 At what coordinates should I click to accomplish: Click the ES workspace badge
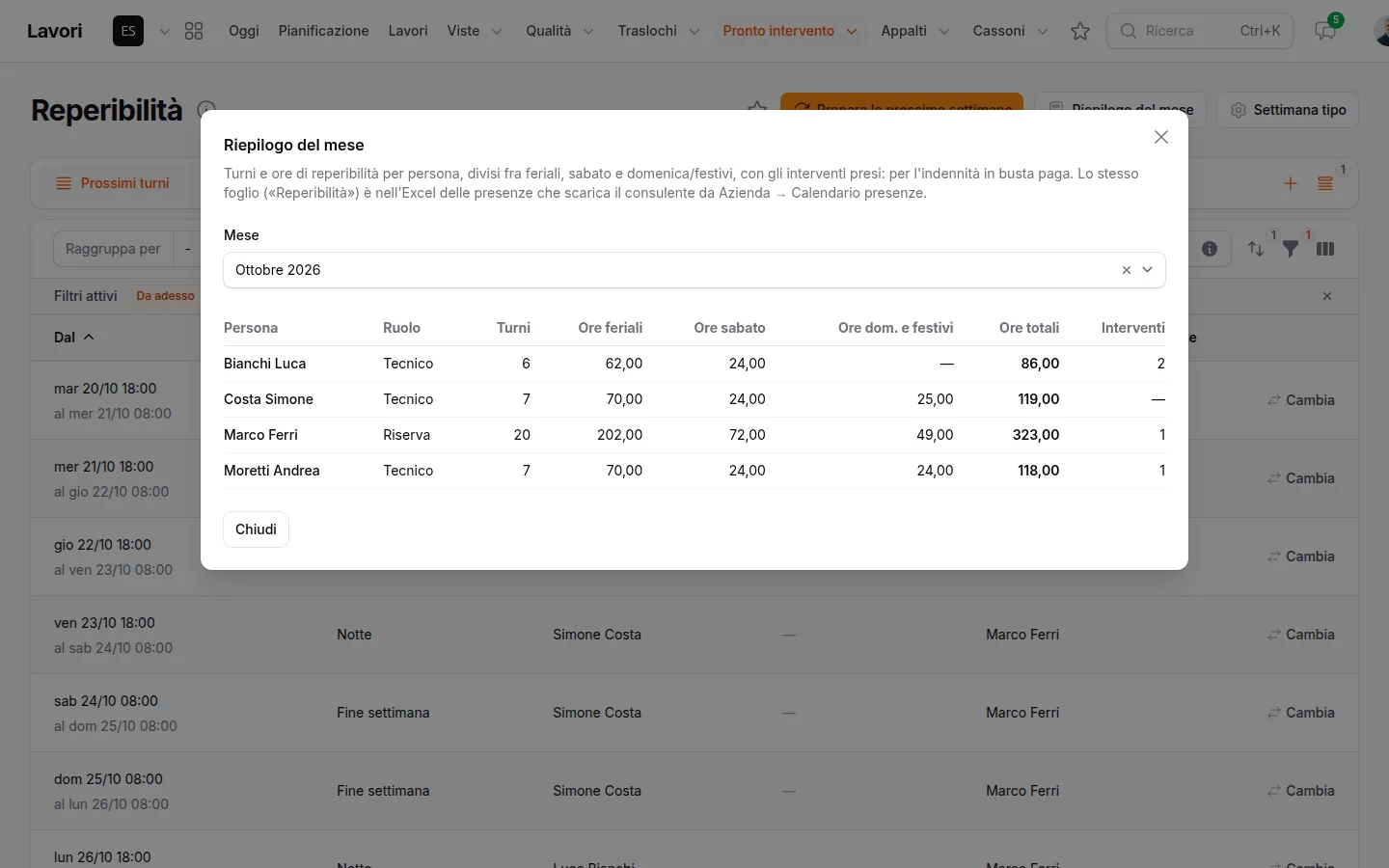coord(128,31)
